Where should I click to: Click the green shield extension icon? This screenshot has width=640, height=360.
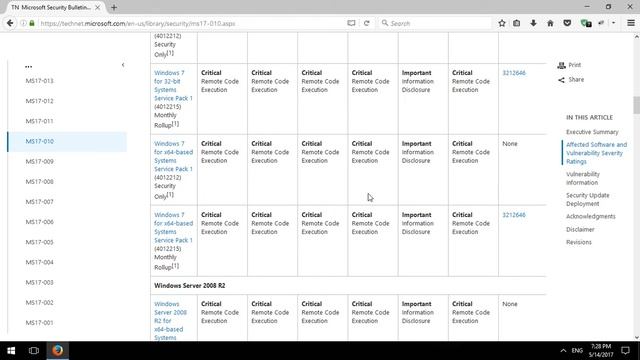pos(586,23)
